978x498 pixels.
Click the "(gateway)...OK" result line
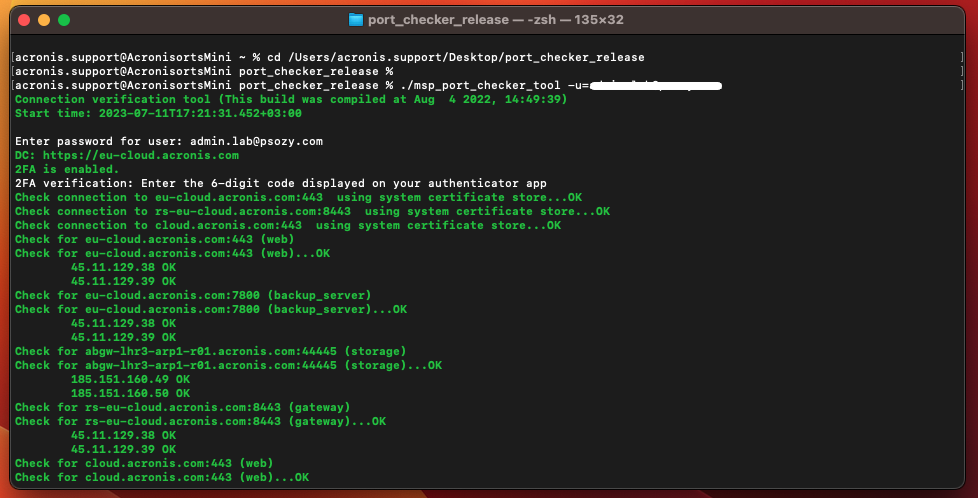tap(200, 421)
